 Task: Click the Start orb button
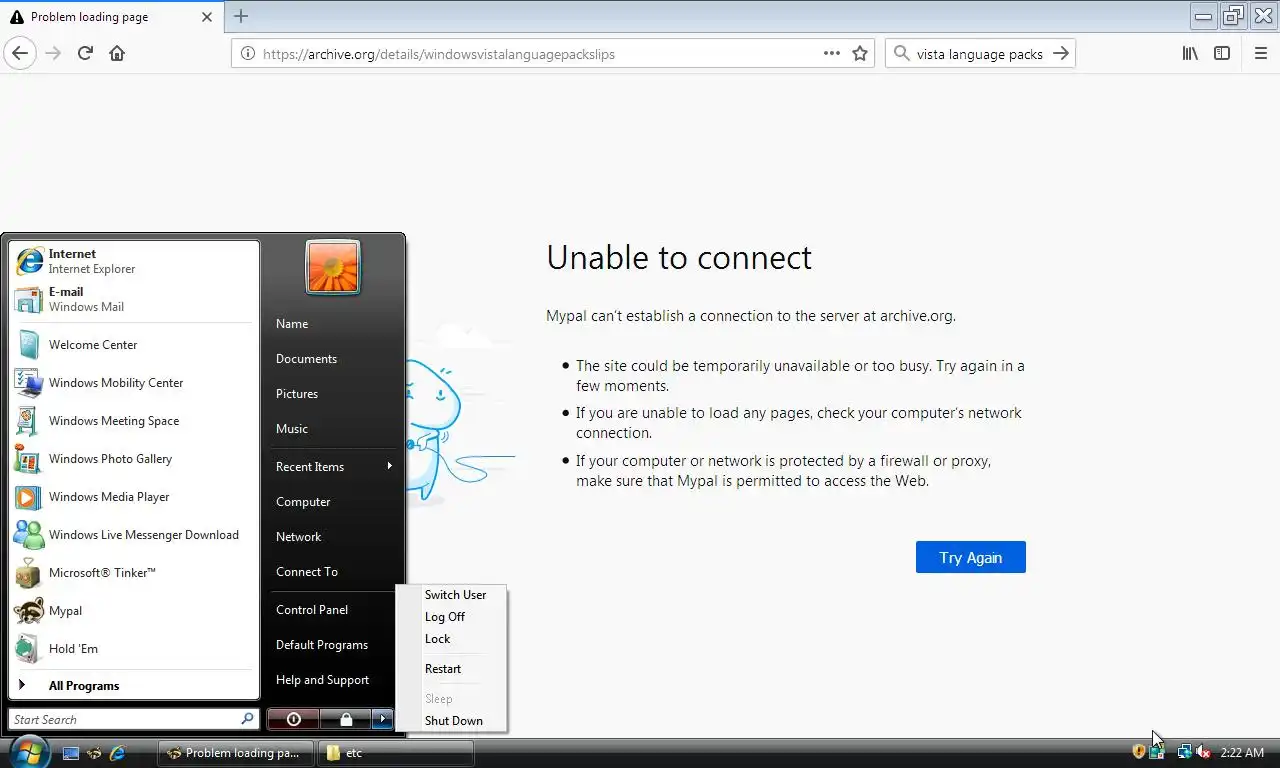[28, 751]
